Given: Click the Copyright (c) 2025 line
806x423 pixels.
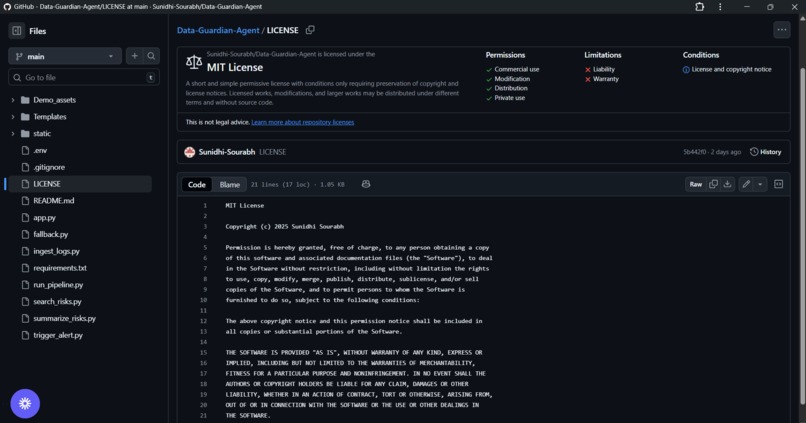Looking at the screenshot, I should point(284,227).
